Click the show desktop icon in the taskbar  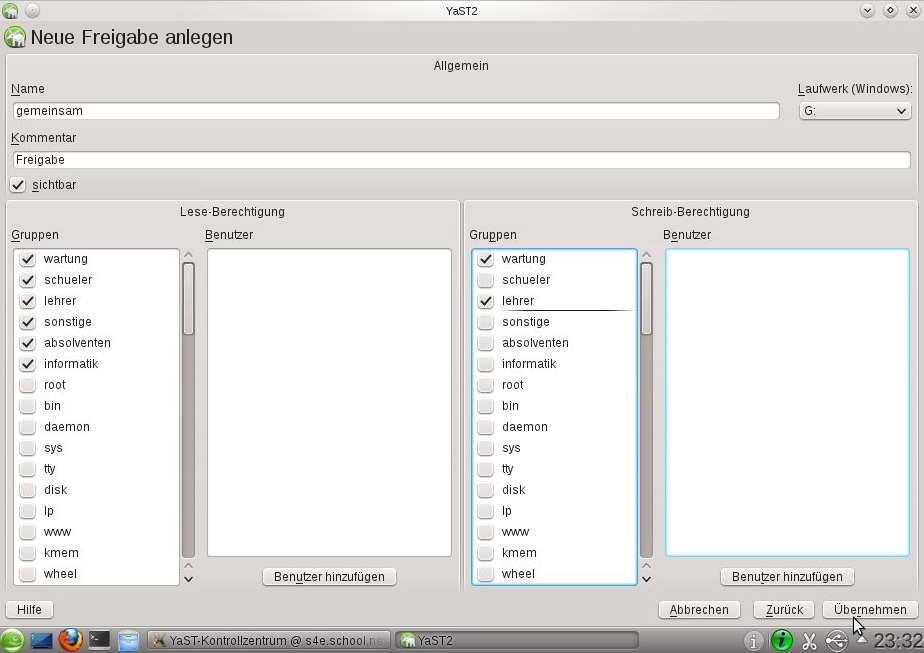(x=41, y=640)
